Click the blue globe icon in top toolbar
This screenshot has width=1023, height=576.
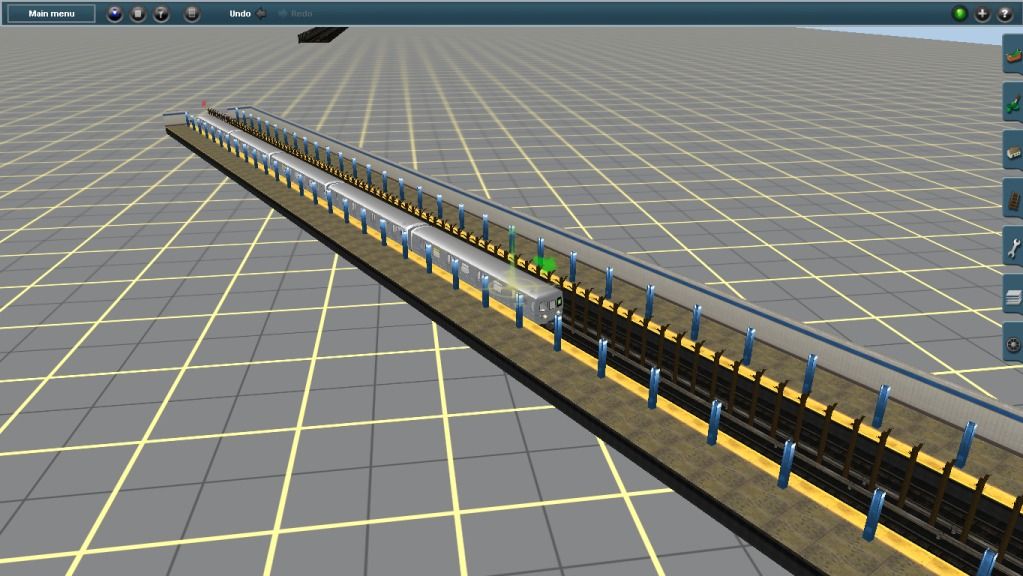point(115,13)
